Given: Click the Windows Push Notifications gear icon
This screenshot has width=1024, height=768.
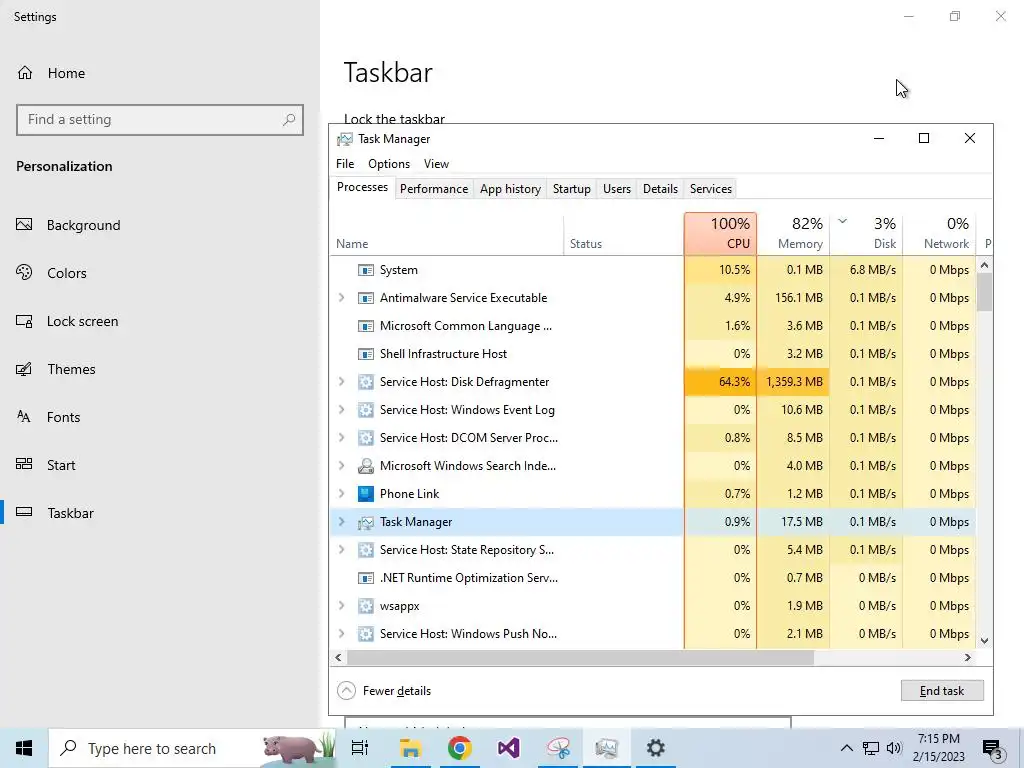Looking at the screenshot, I should pos(366,634).
